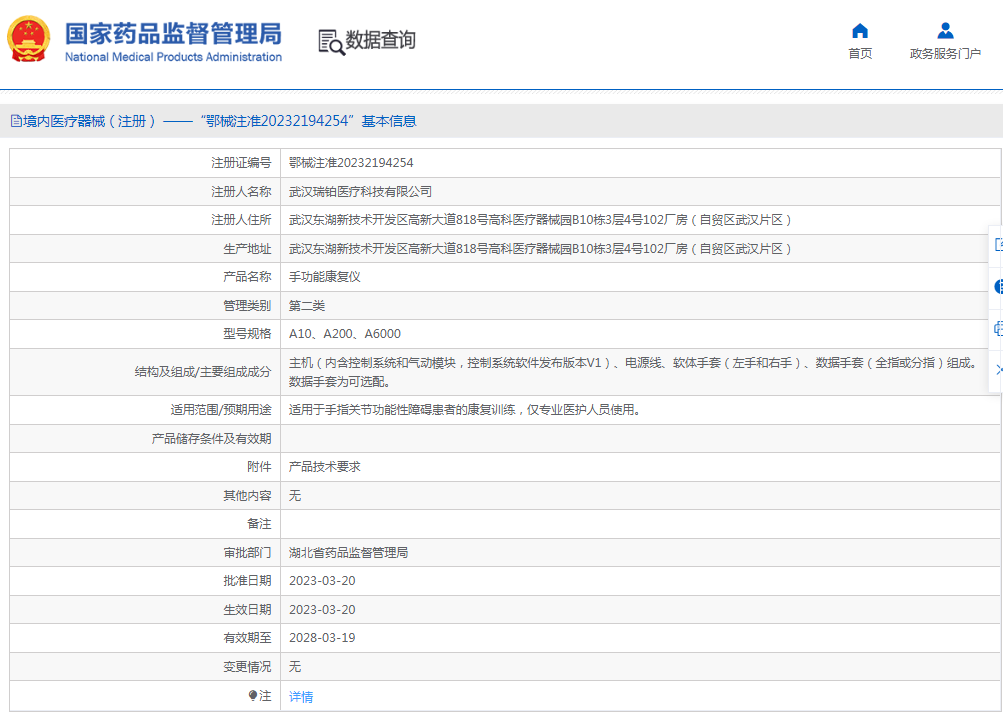
Task: Open 政务服务门户 label
Action: tap(945, 54)
